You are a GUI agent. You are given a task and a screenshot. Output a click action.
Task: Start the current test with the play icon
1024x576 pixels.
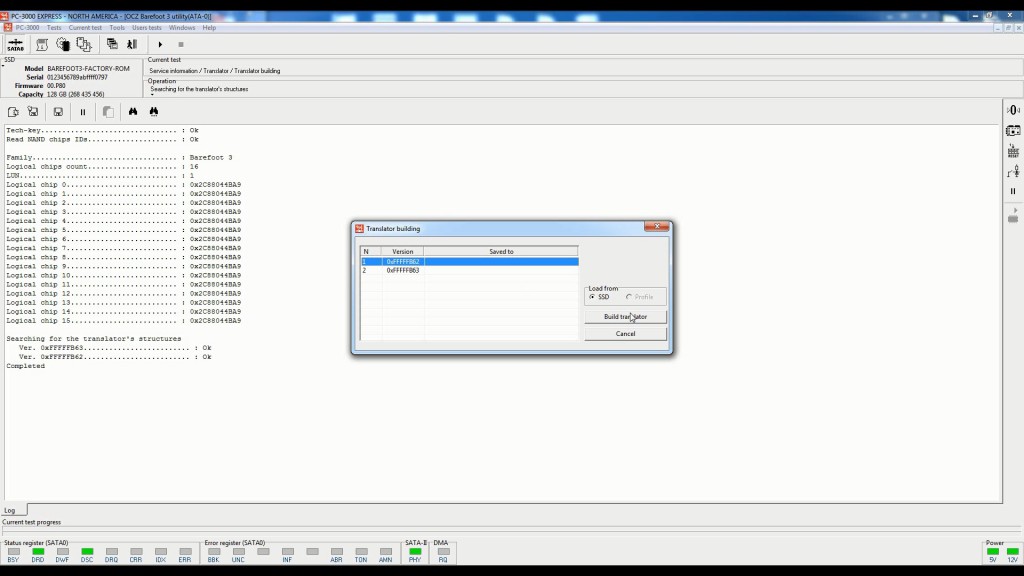[x=160, y=44]
